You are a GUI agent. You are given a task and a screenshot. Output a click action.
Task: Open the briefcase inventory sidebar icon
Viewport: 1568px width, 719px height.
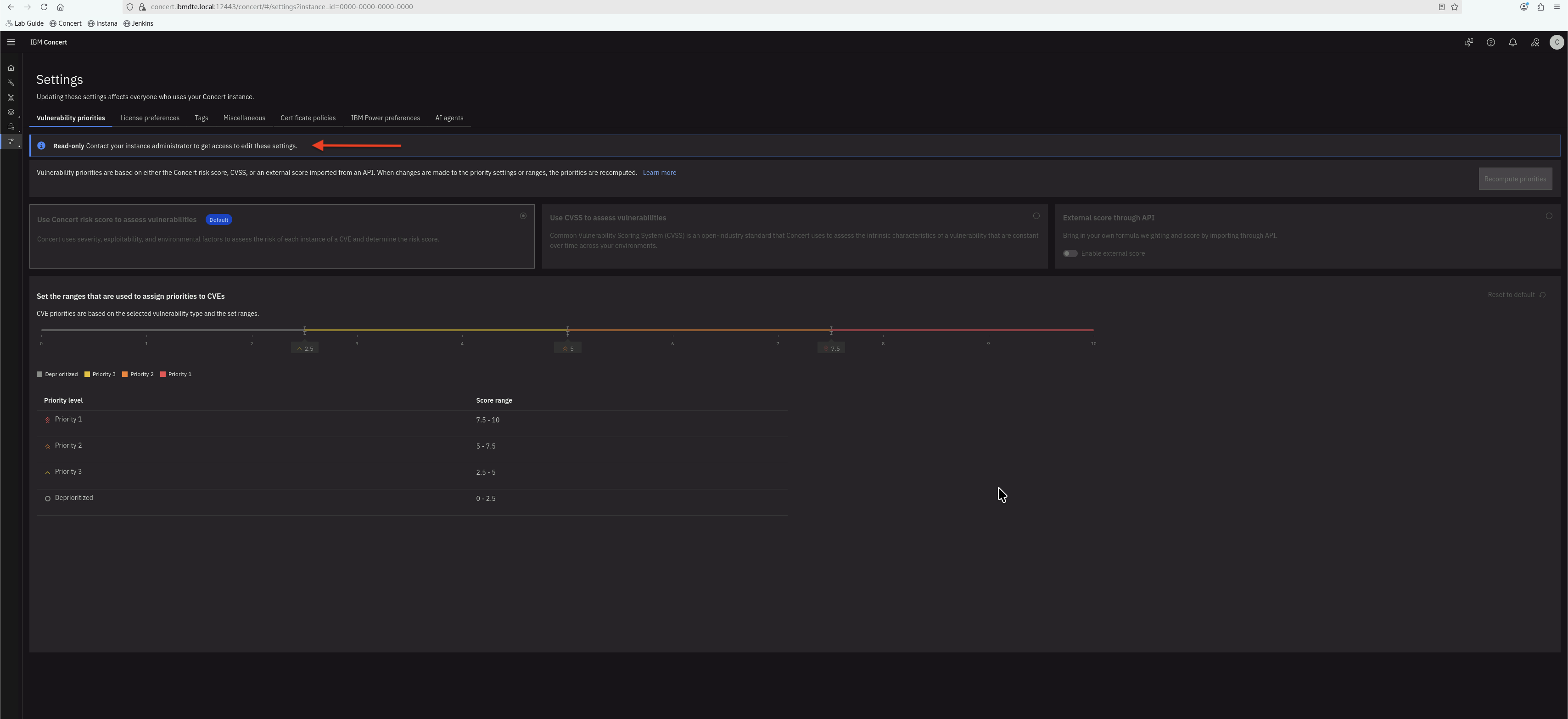(x=11, y=127)
